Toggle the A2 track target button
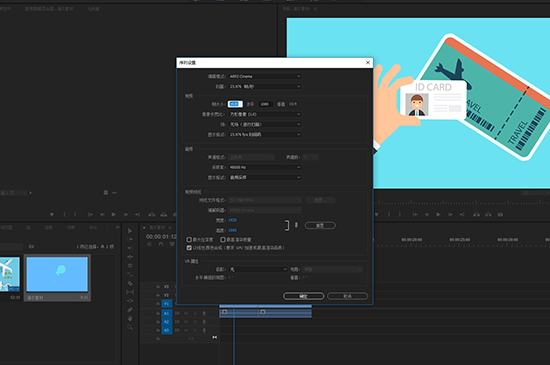Viewport: 550px width, 365px height. click(167, 322)
